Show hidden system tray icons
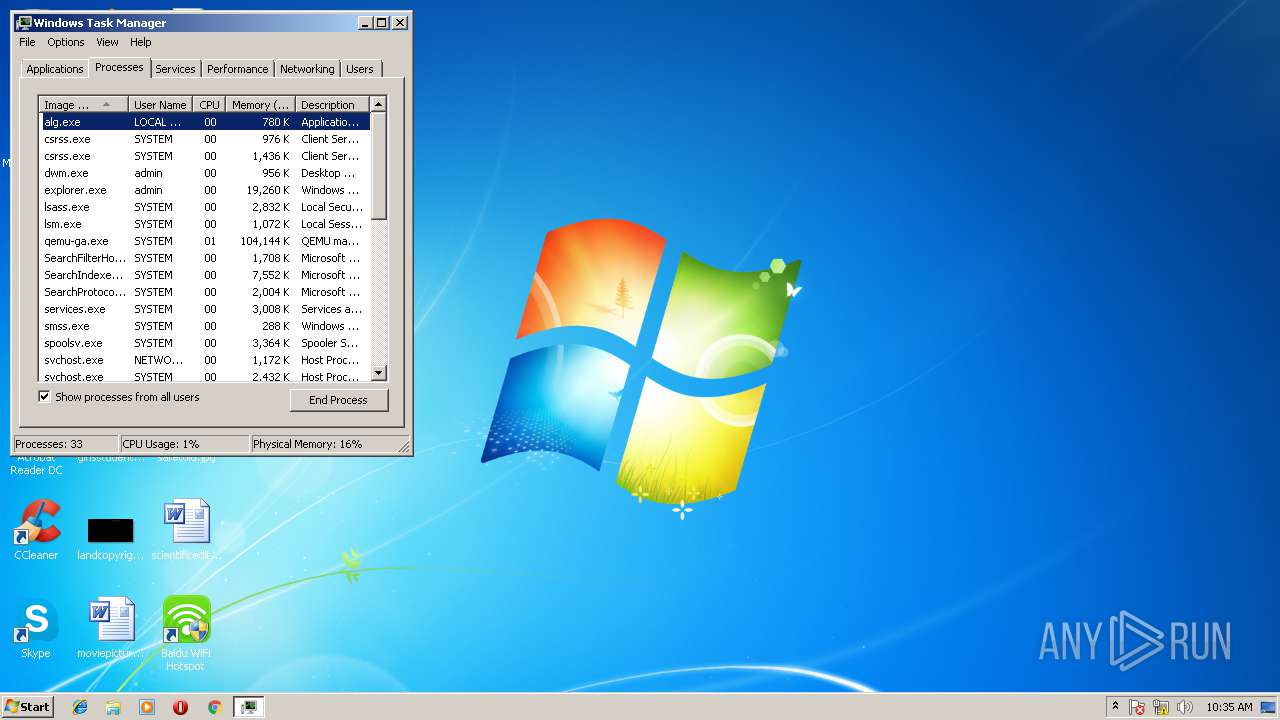 point(1115,707)
